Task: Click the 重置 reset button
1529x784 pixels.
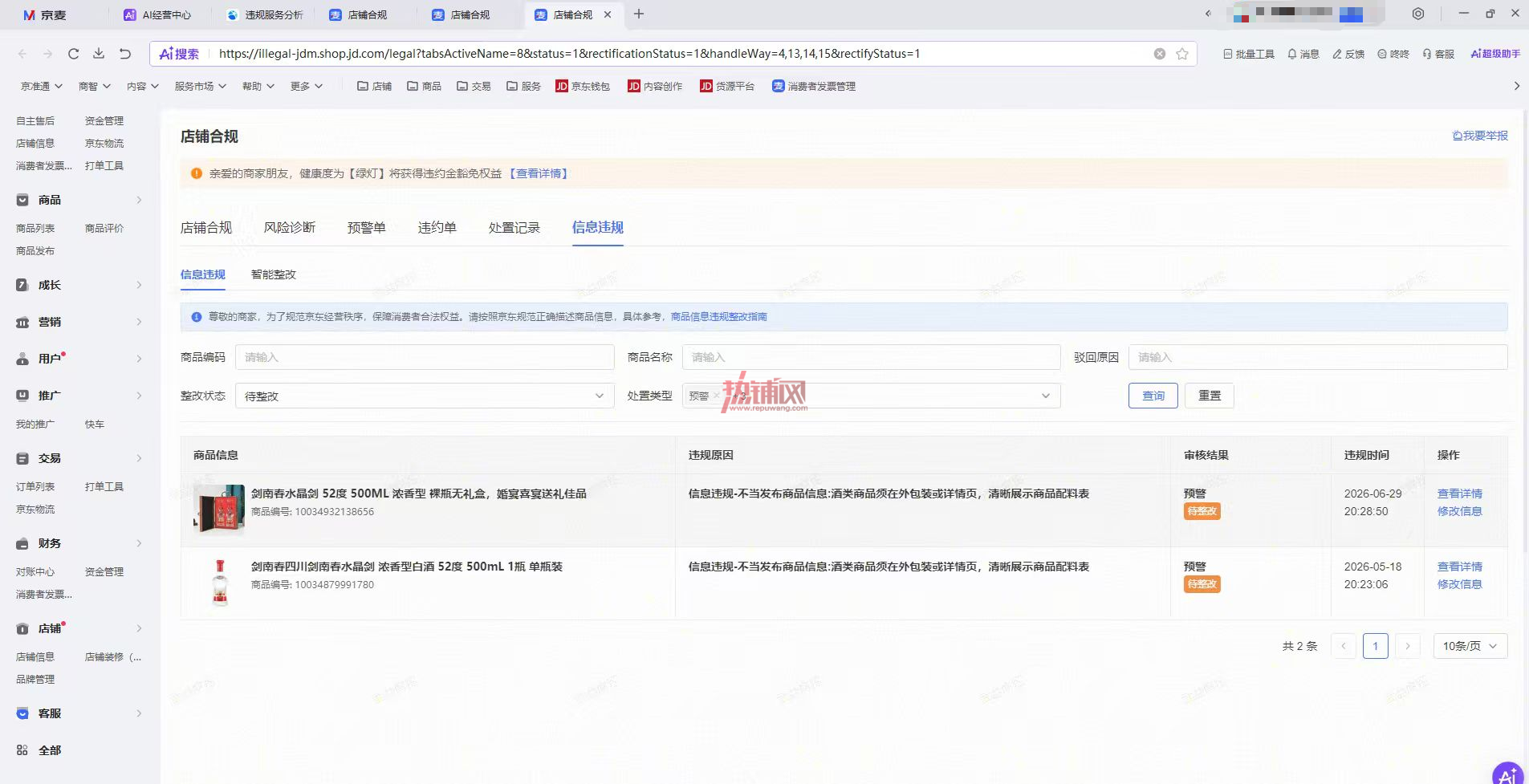Action: 1210,396
